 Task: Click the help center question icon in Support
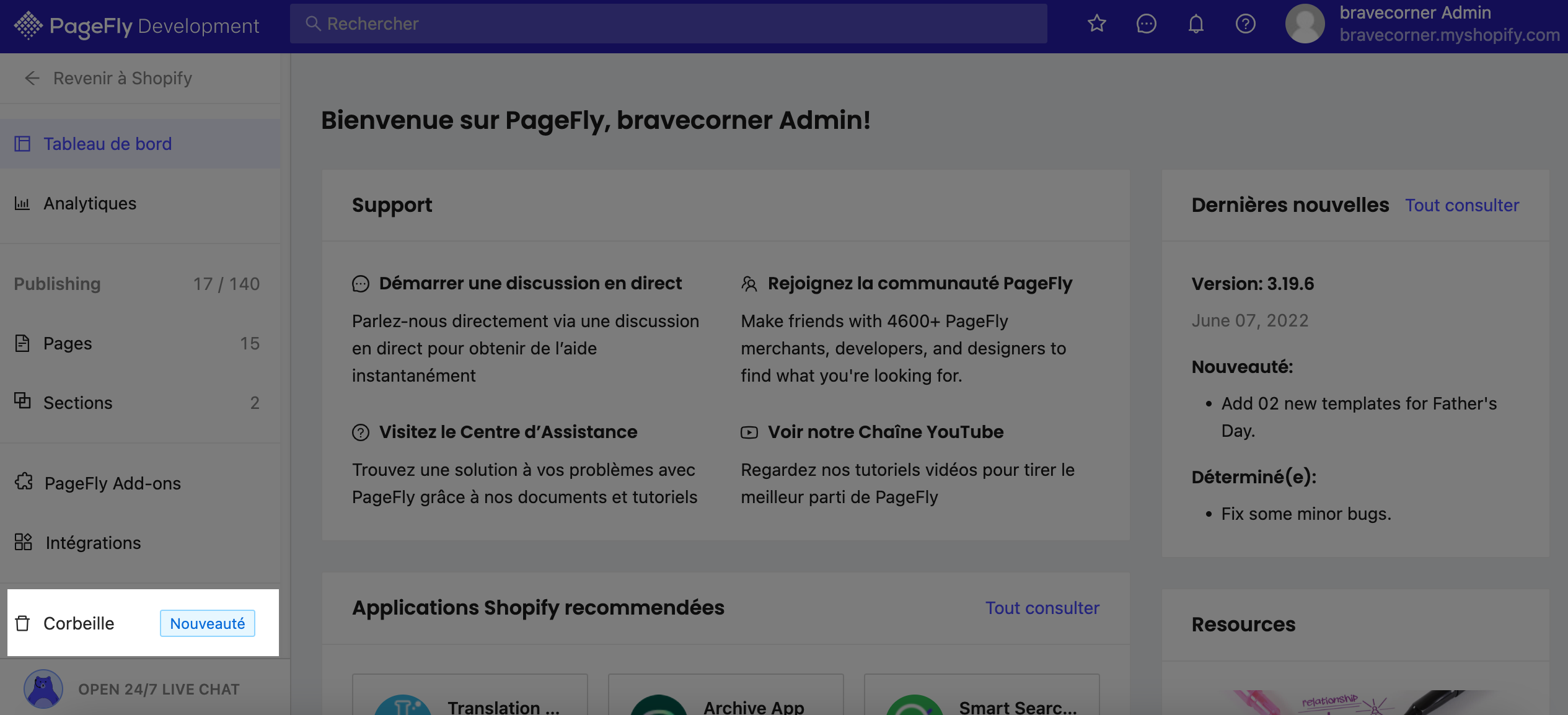pos(361,432)
